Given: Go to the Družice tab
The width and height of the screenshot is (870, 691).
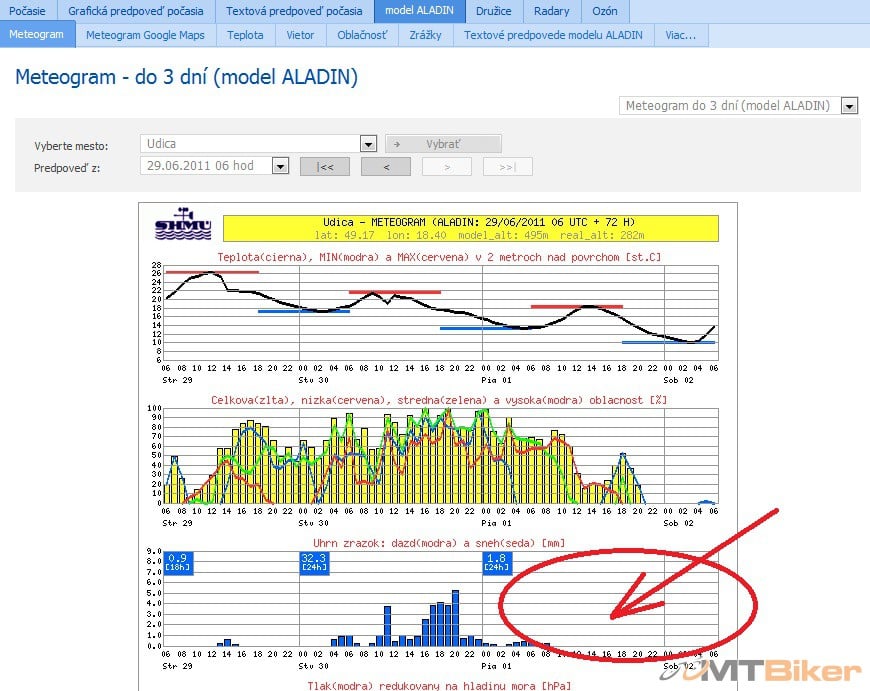Looking at the screenshot, I should (494, 11).
